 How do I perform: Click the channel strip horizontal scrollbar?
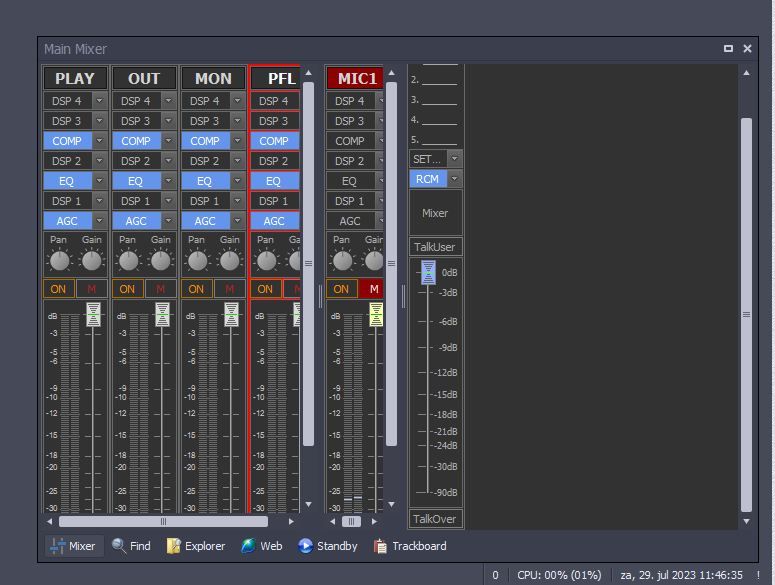(x=163, y=521)
